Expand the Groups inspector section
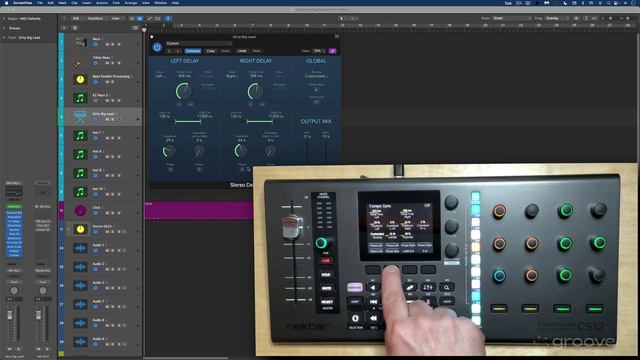The width and height of the screenshot is (640, 360). click(4, 28)
